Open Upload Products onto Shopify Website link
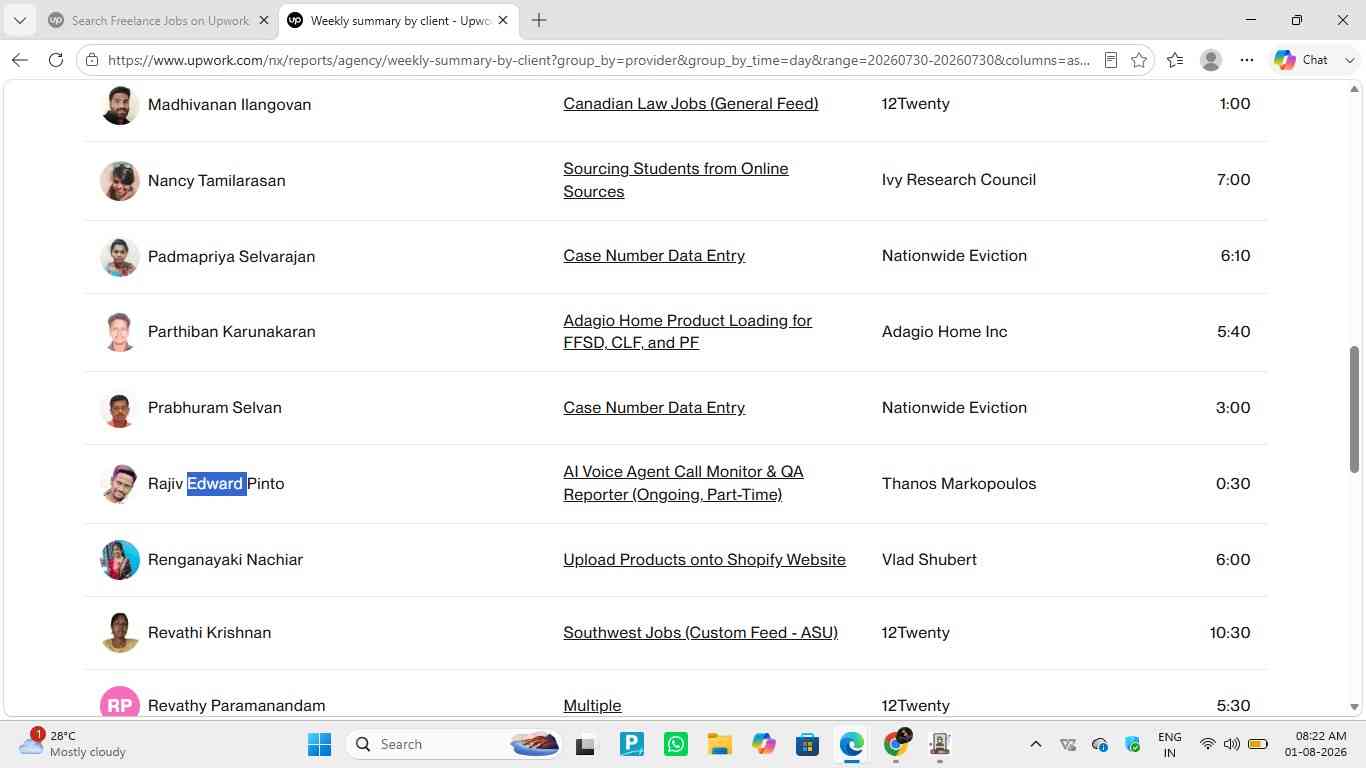 click(x=705, y=559)
